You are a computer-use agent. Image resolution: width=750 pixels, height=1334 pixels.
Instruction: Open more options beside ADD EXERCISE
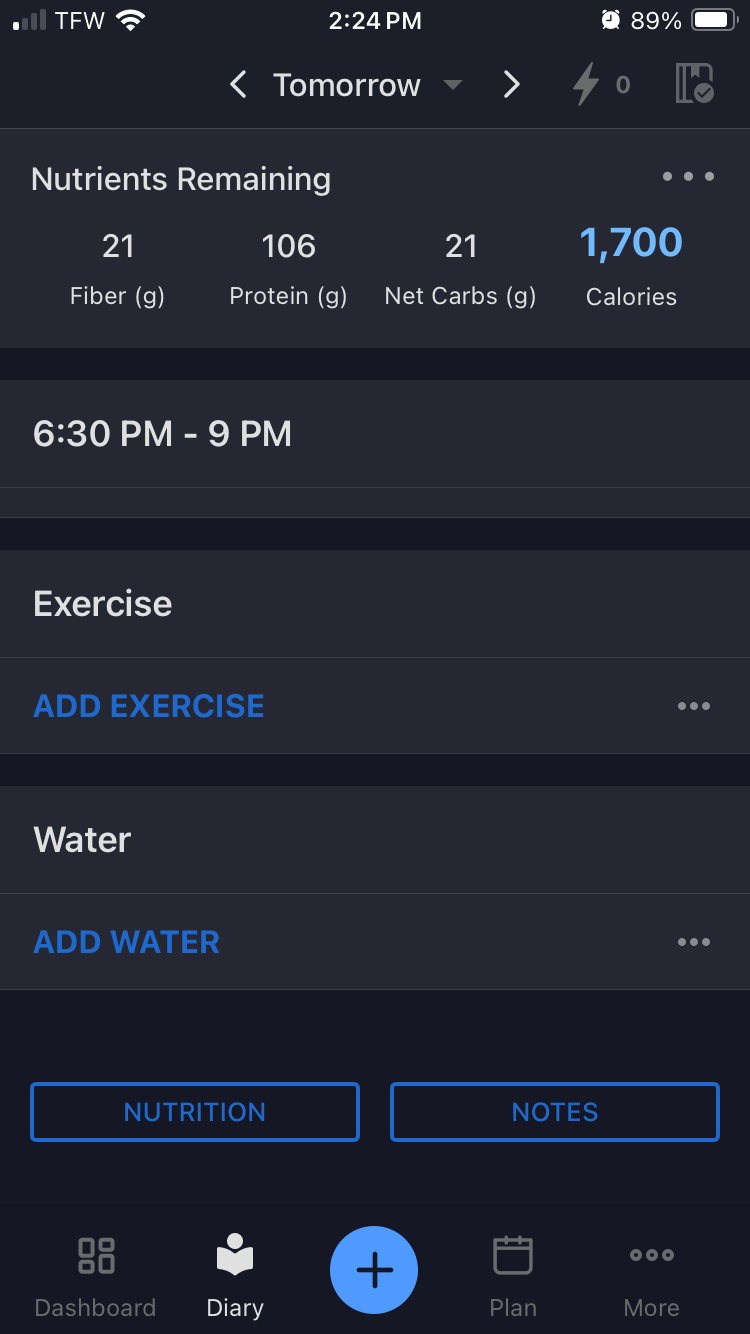pyautogui.click(x=694, y=706)
